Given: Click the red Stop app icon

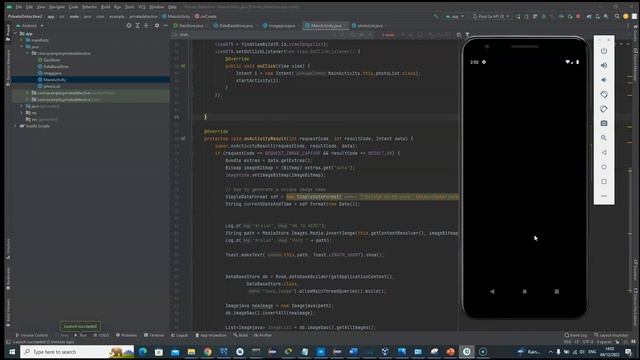Looking at the screenshot, I should pyautogui.click(x=578, y=16).
